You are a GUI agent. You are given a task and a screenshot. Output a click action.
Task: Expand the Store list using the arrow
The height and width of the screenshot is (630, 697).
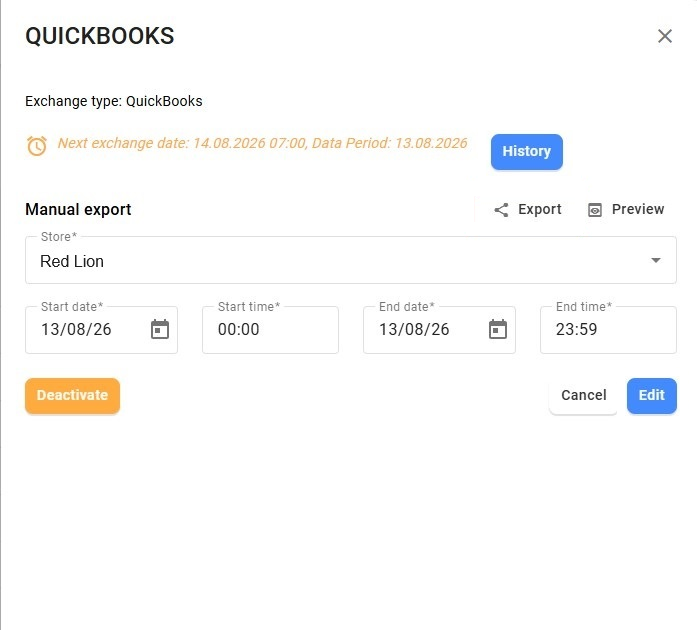(x=656, y=261)
